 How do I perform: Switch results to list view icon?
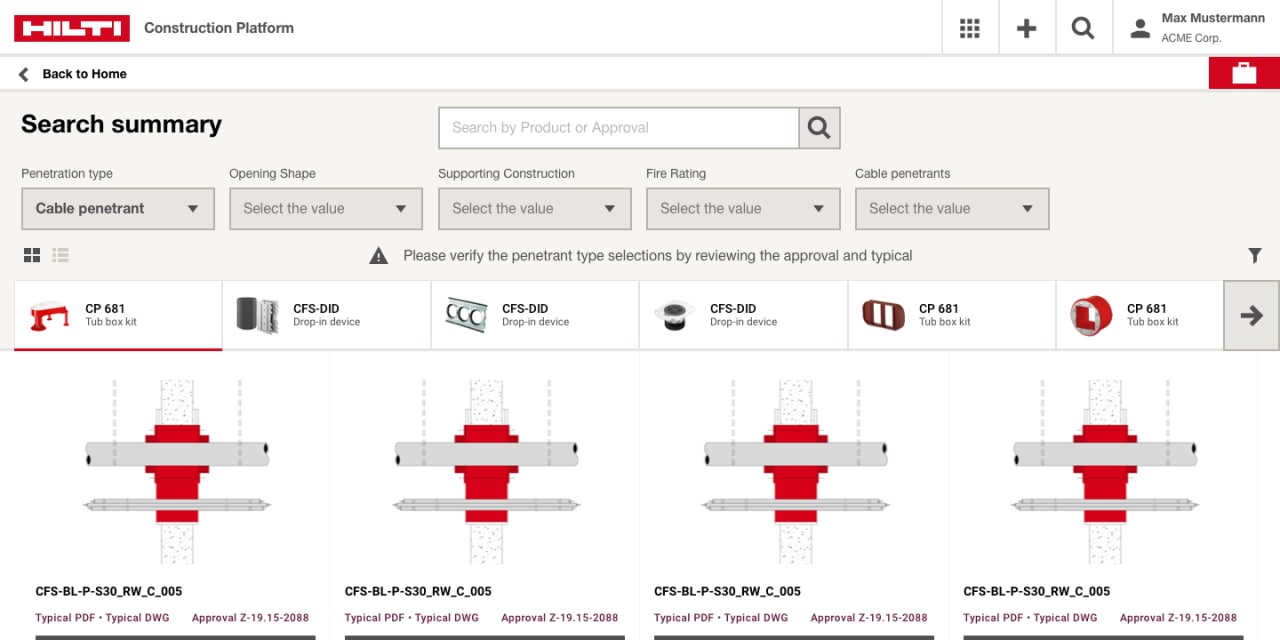[x=60, y=255]
